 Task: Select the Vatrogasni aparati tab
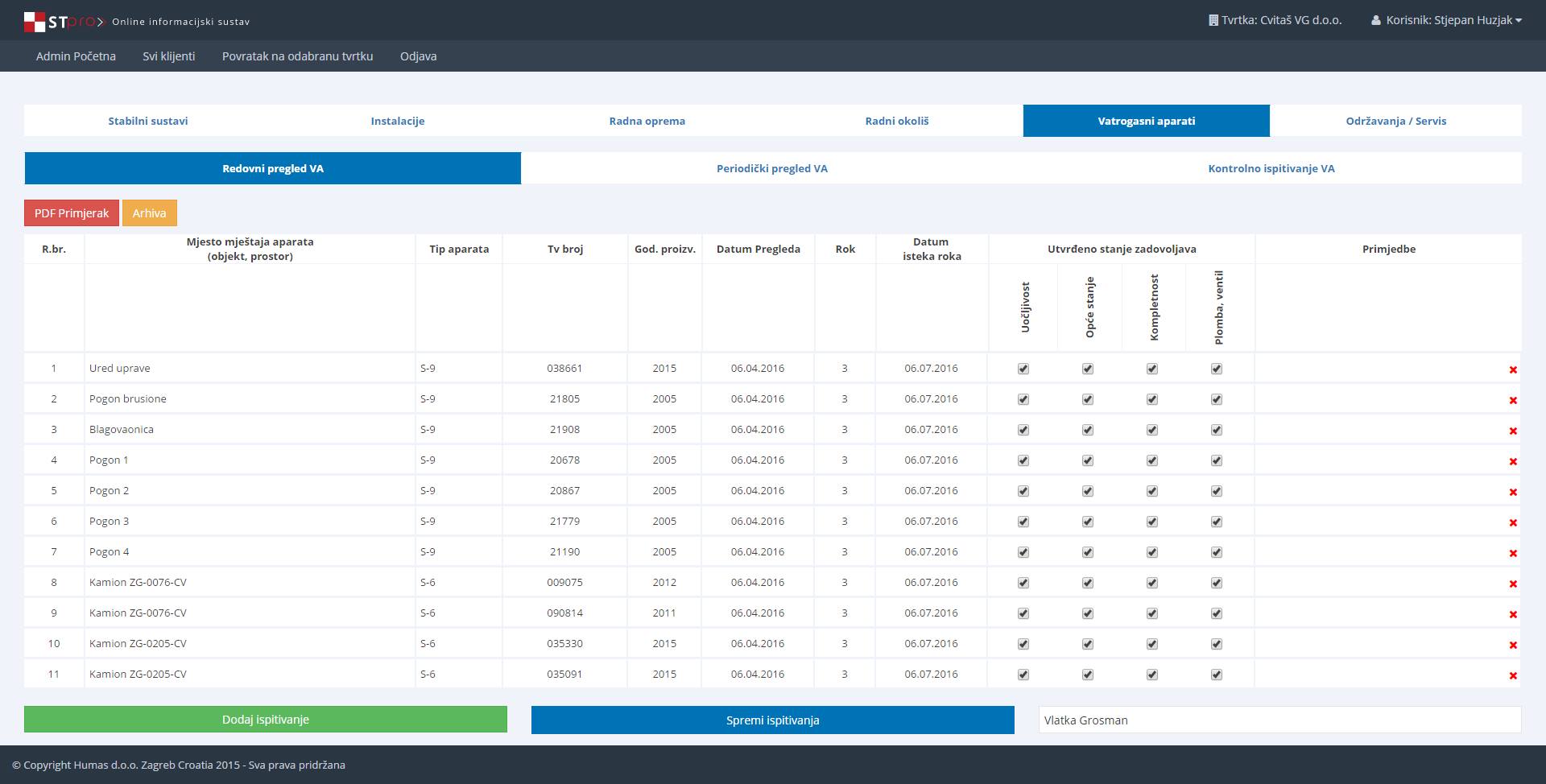pyautogui.click(x=1147, y=121)
